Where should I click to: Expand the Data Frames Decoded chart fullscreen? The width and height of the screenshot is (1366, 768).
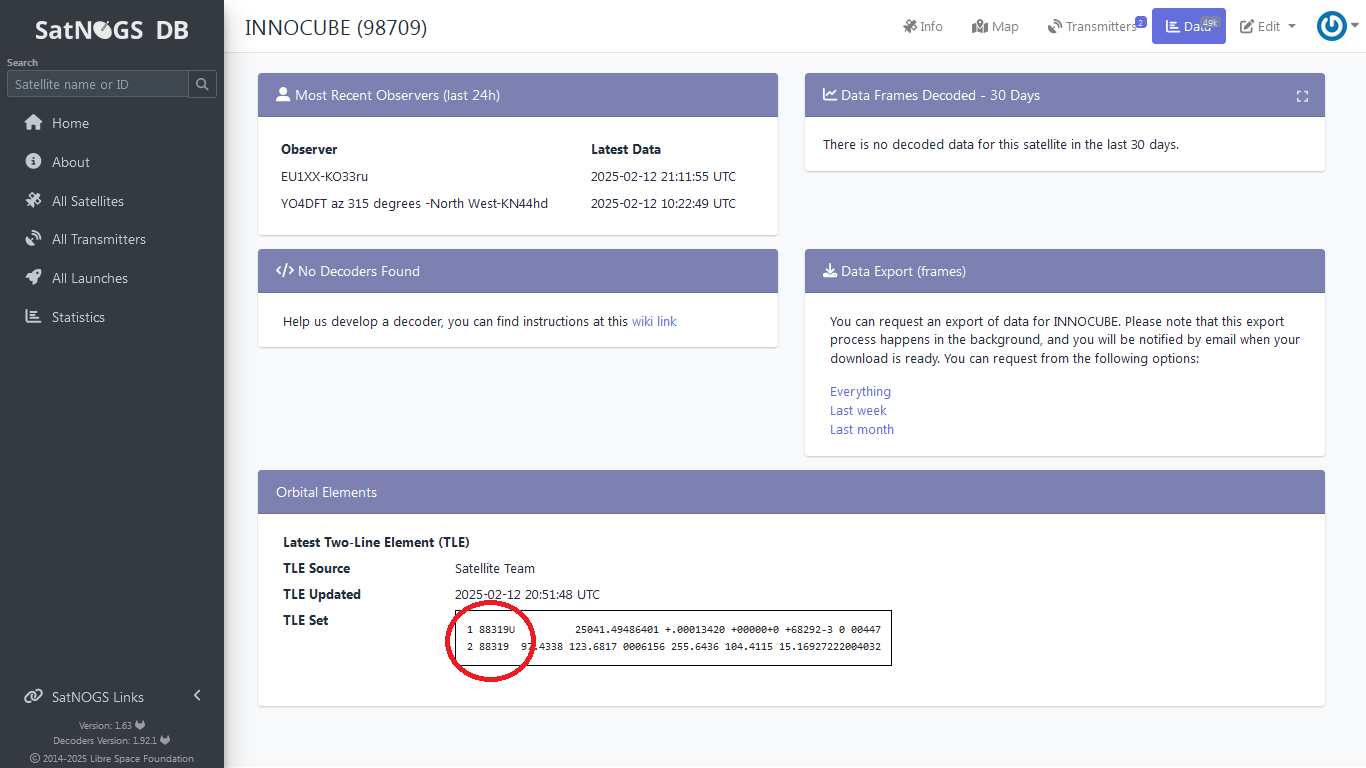pyautogui.click(x=1302, y=96)
